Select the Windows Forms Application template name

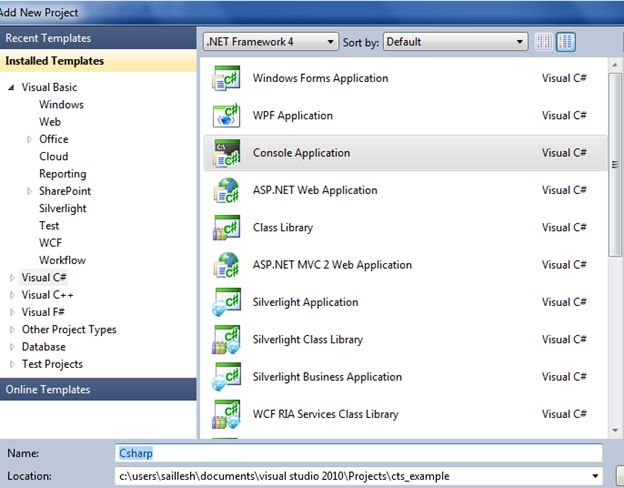(320, 78)
